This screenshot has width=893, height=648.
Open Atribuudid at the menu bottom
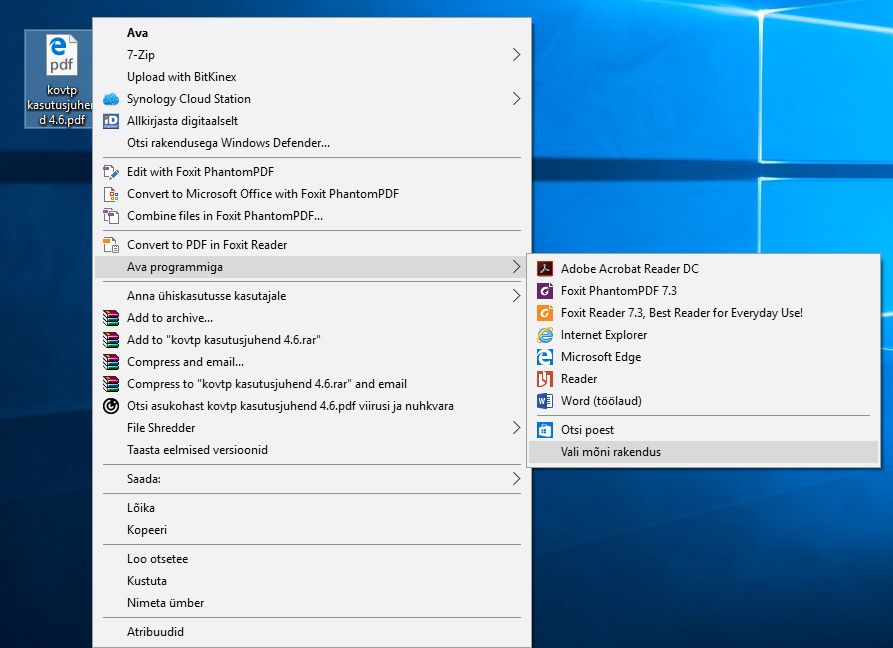(312, 632)
